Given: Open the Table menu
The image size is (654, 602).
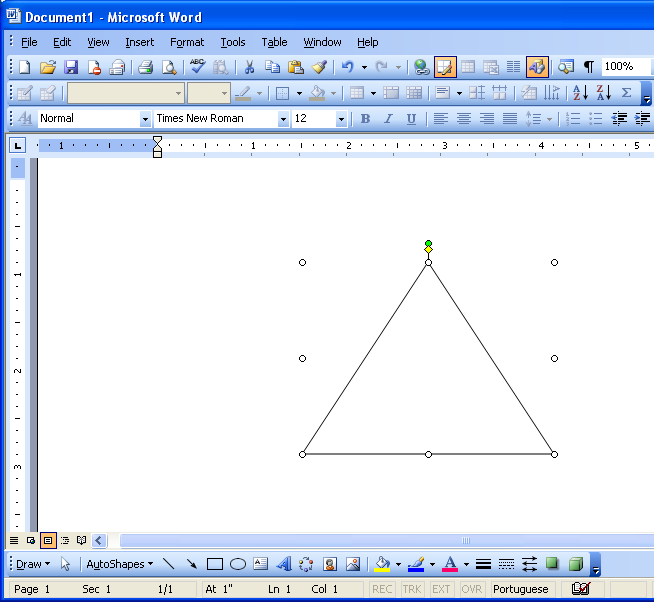Looking at the screenshot, I should (274, 42).
